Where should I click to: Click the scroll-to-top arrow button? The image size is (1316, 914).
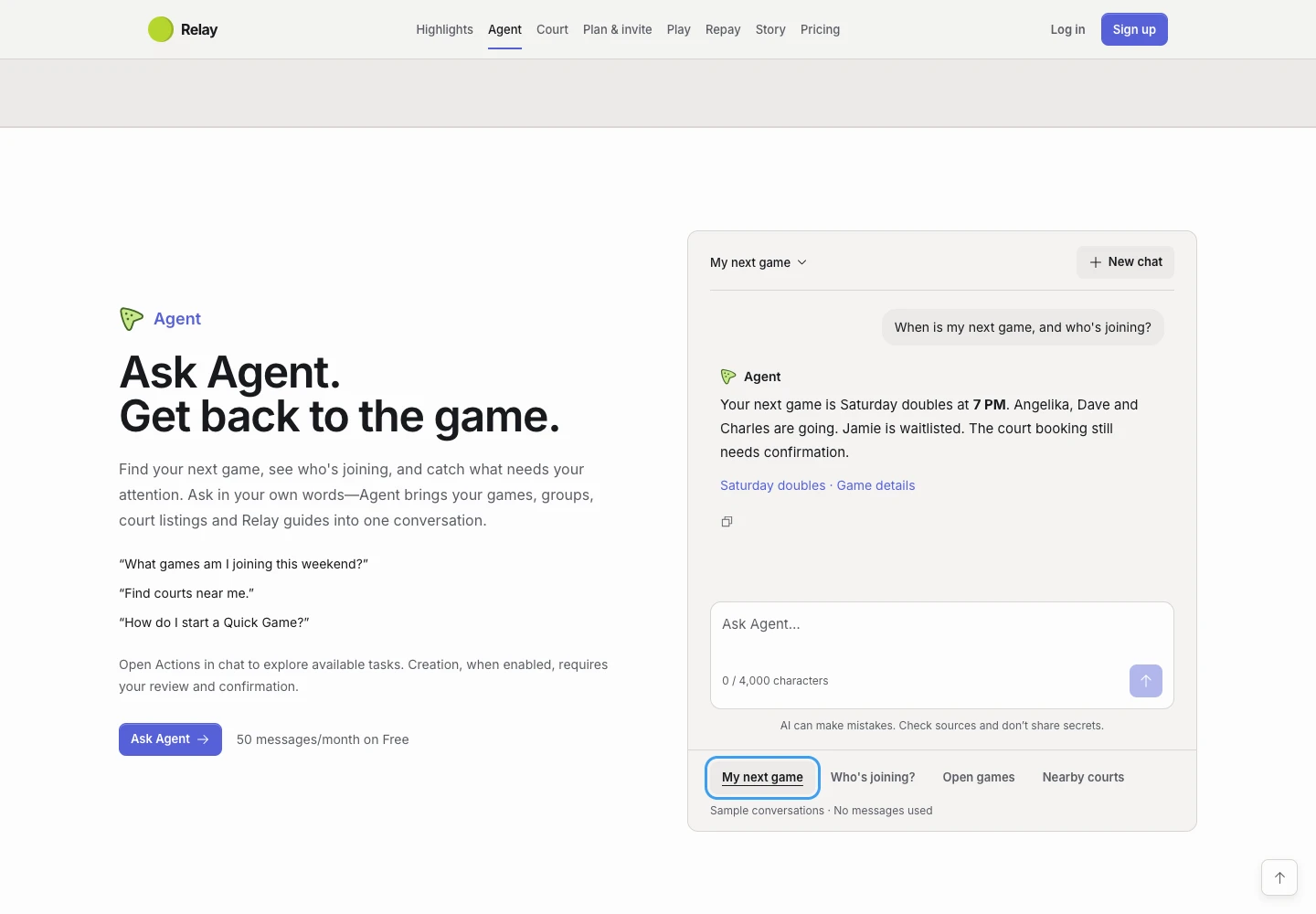(x=1279, y=877)
